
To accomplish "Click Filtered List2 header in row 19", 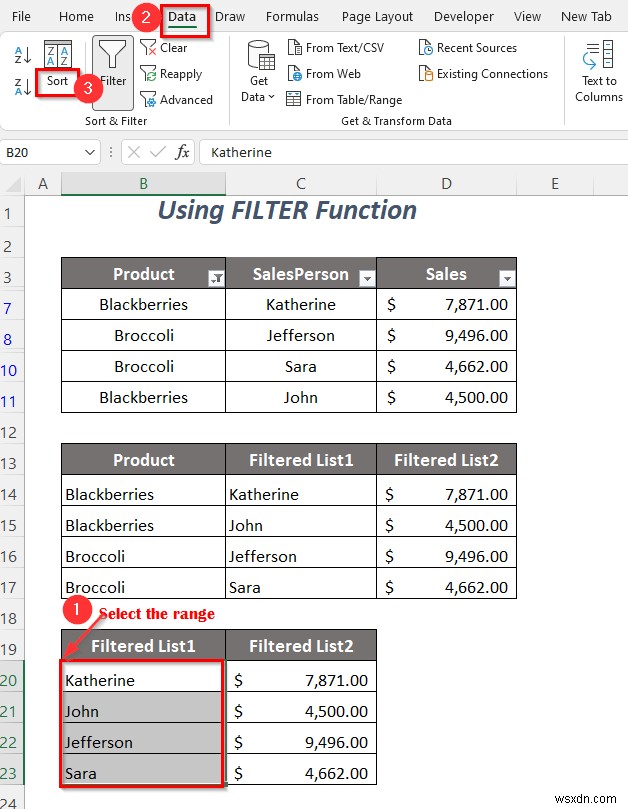I will coord(301,645).
